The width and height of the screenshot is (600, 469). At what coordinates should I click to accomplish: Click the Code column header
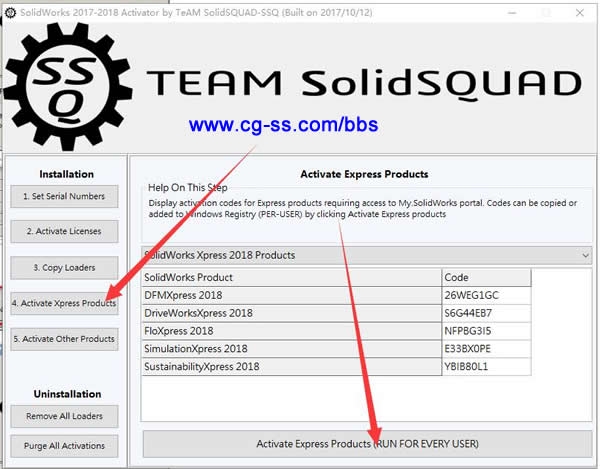pos(486,277)
